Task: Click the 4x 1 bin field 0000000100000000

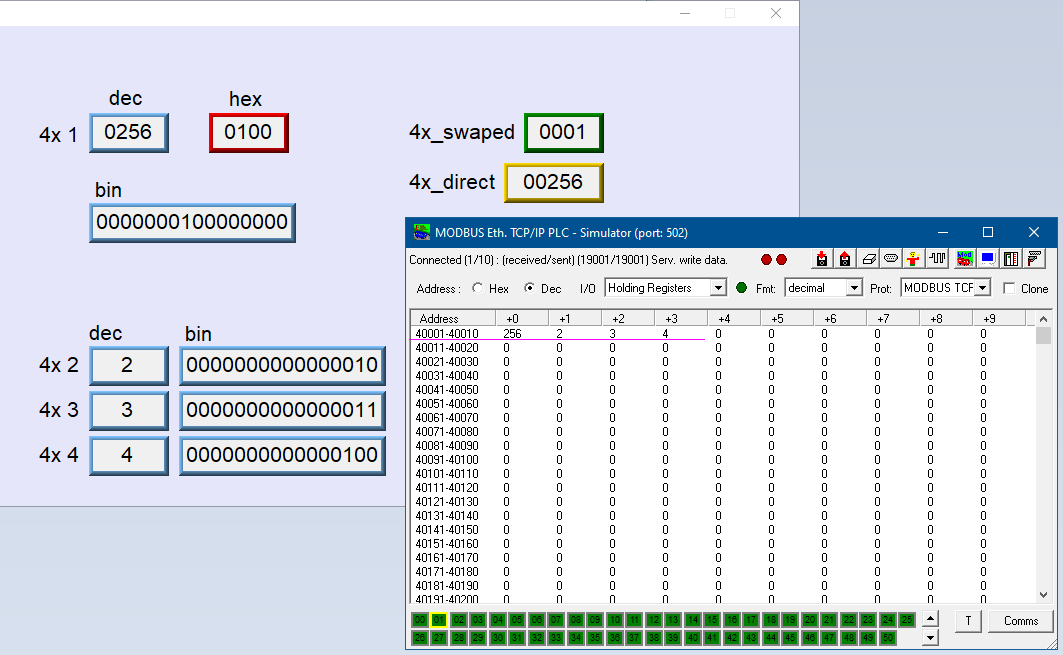Action: [x=193, y=222]
